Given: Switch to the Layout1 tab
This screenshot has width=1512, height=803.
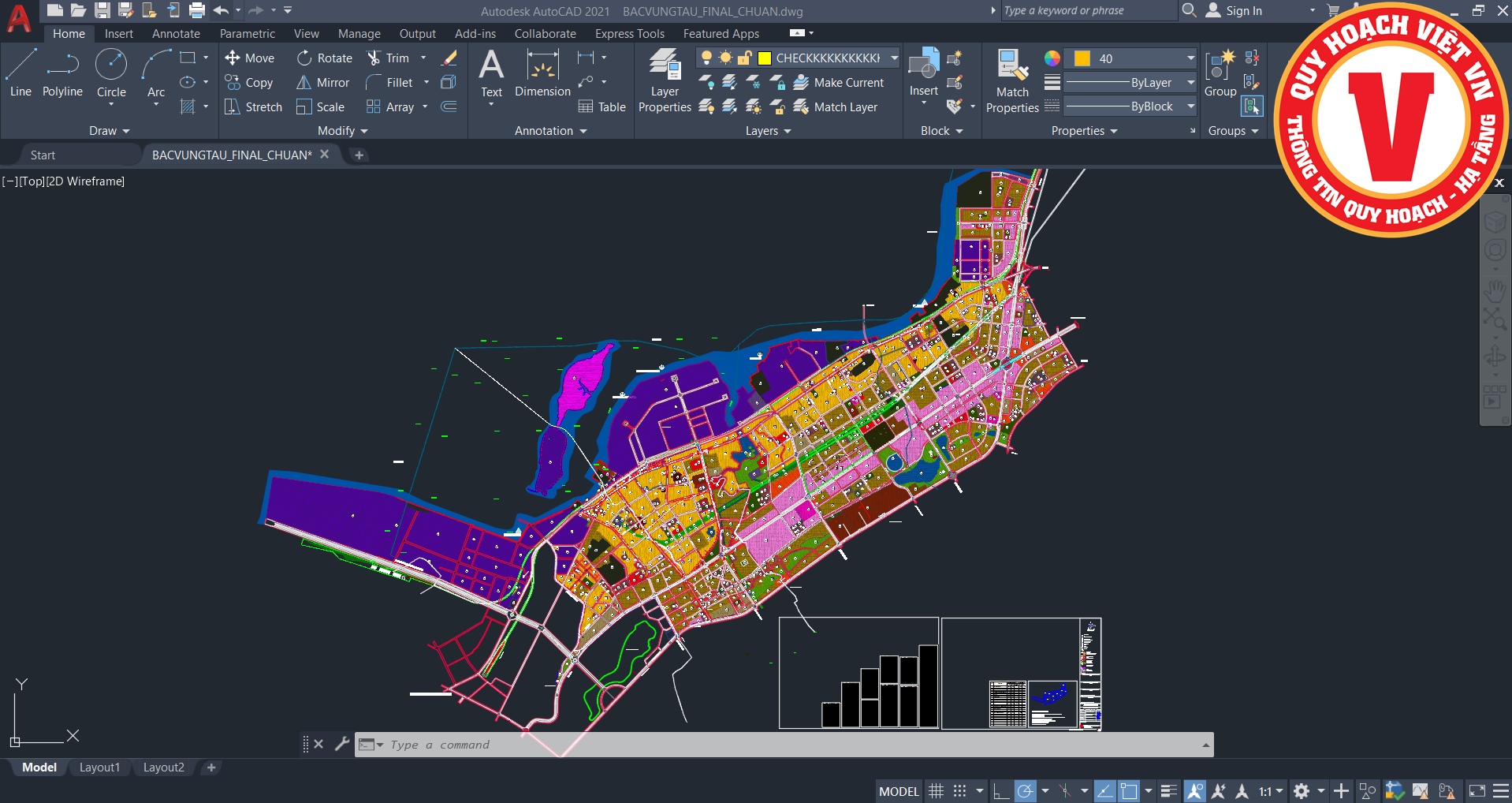Looking at the screenshot, I should (x=99, y=768).
